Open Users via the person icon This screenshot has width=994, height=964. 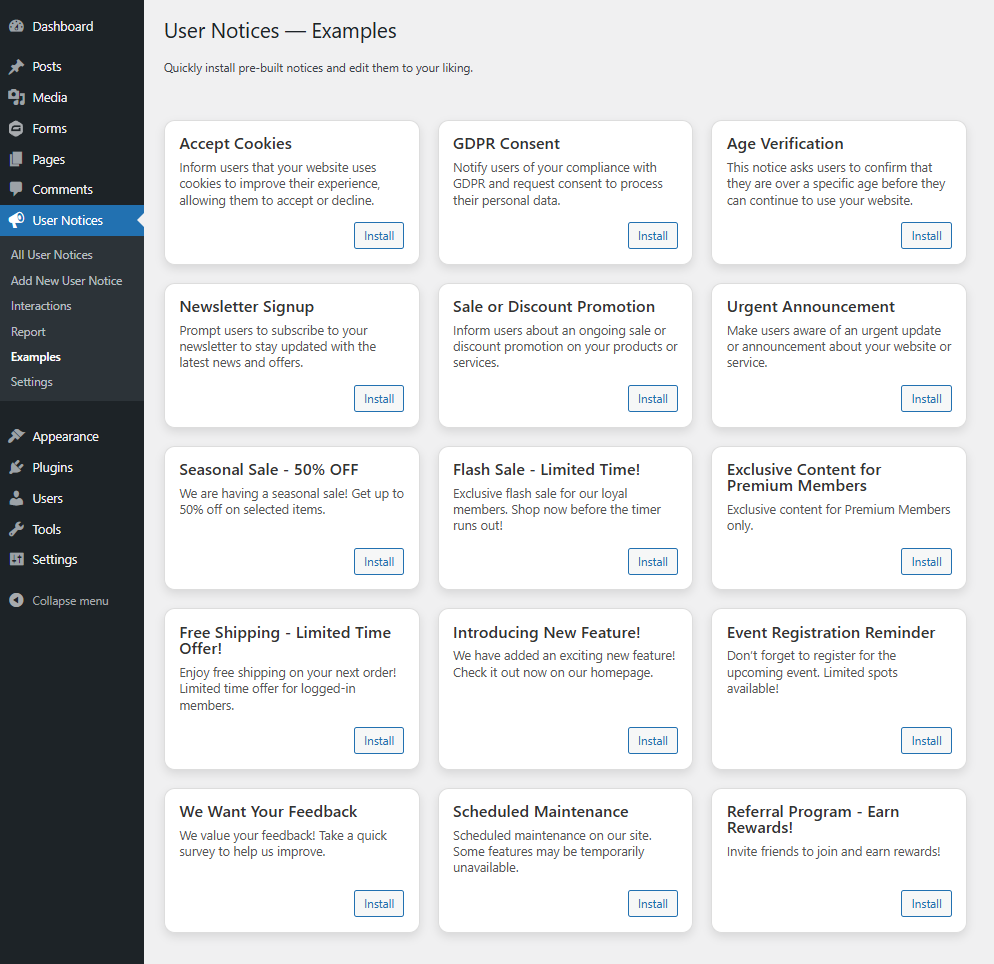click(16, 498)
